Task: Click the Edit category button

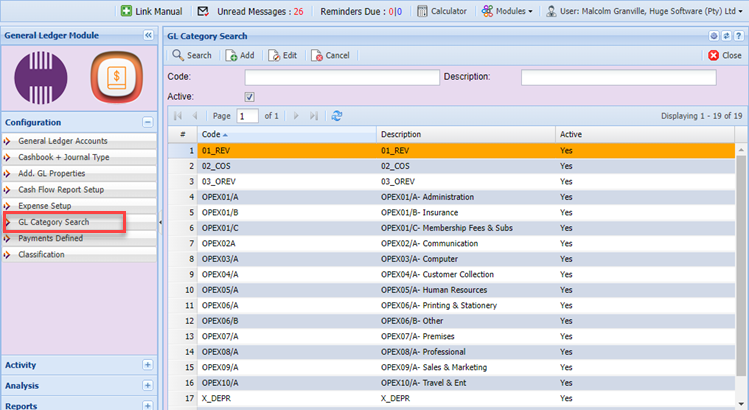Action: pyautogui.click(x=281, y=55)
